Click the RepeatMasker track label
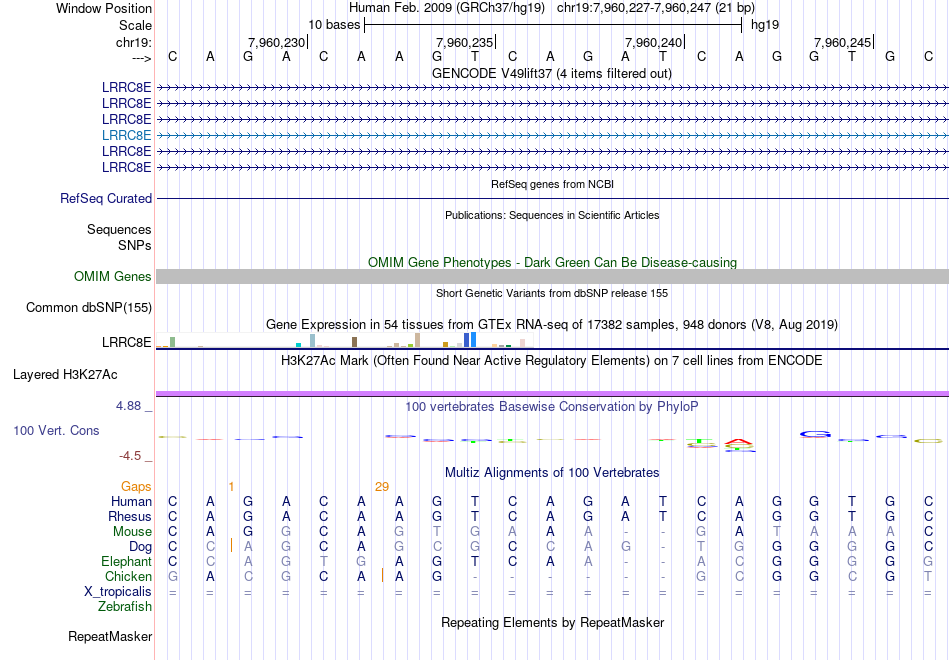950x660 pixels. tap(110, 636)
